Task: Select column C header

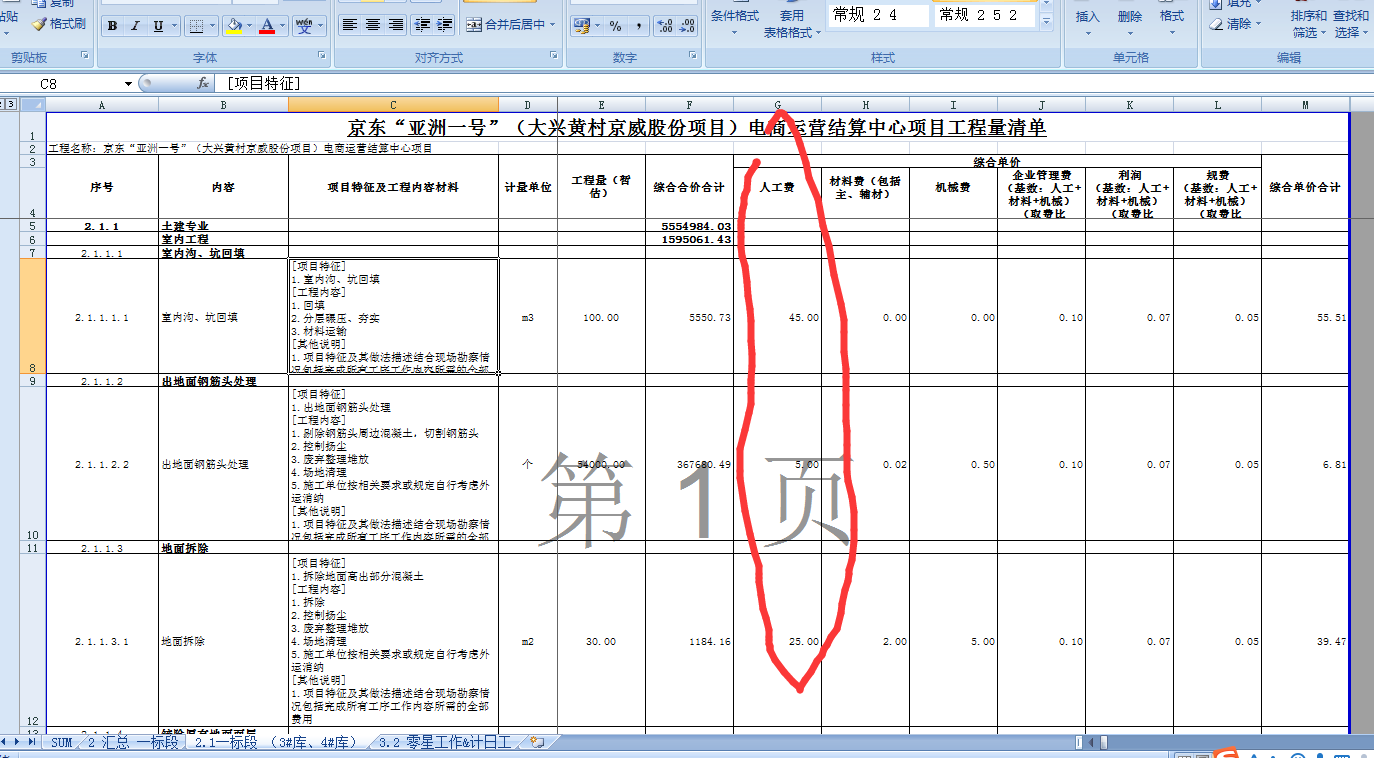Action: coord(393,105)
